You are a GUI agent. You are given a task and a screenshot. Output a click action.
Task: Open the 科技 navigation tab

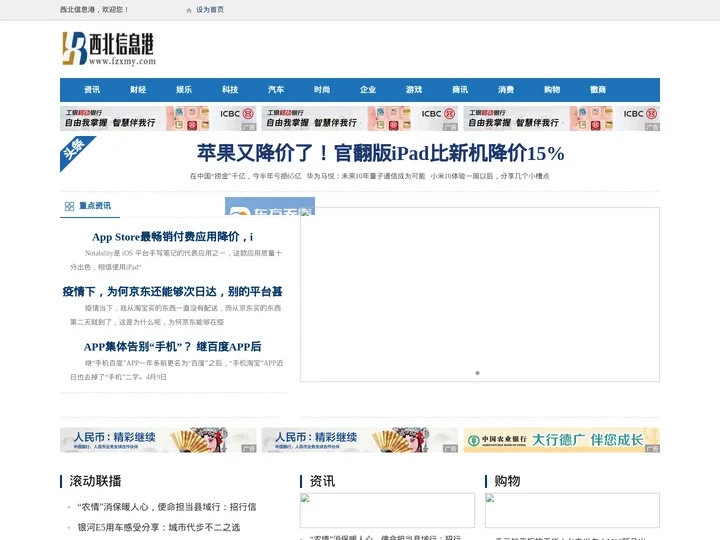click(230, 90)
